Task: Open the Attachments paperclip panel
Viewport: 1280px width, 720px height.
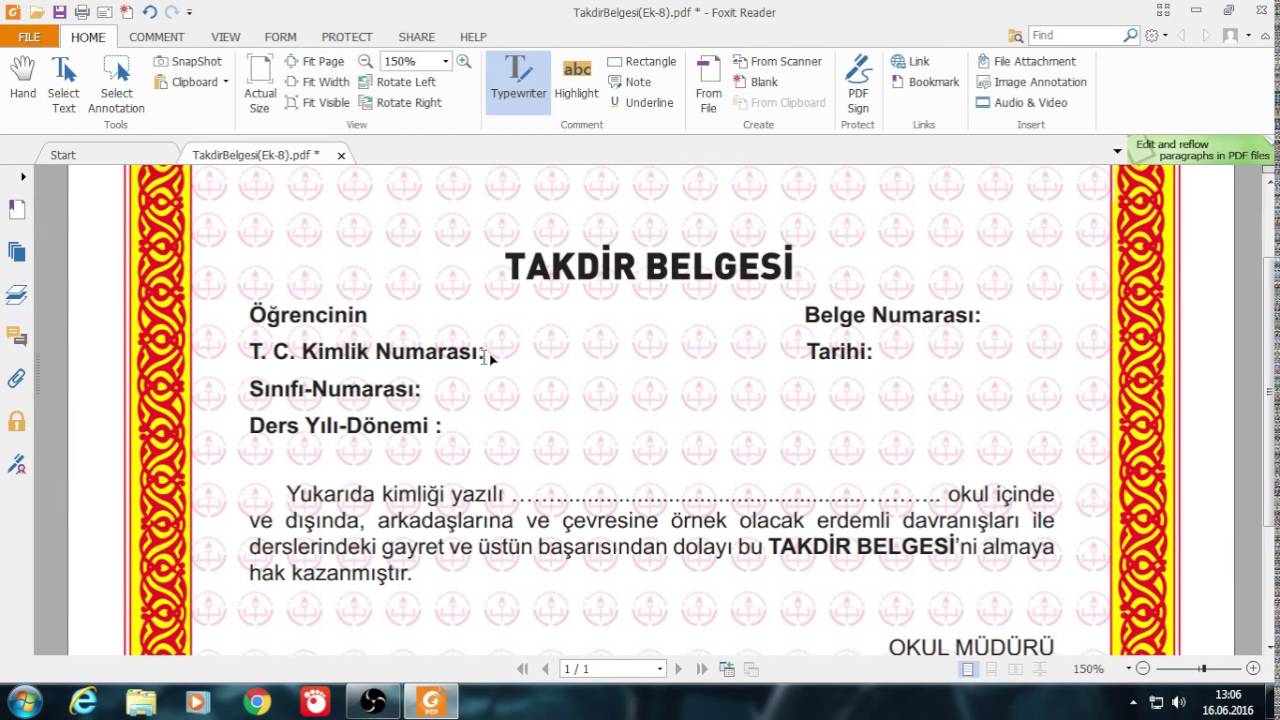Action: coord(16,378)
